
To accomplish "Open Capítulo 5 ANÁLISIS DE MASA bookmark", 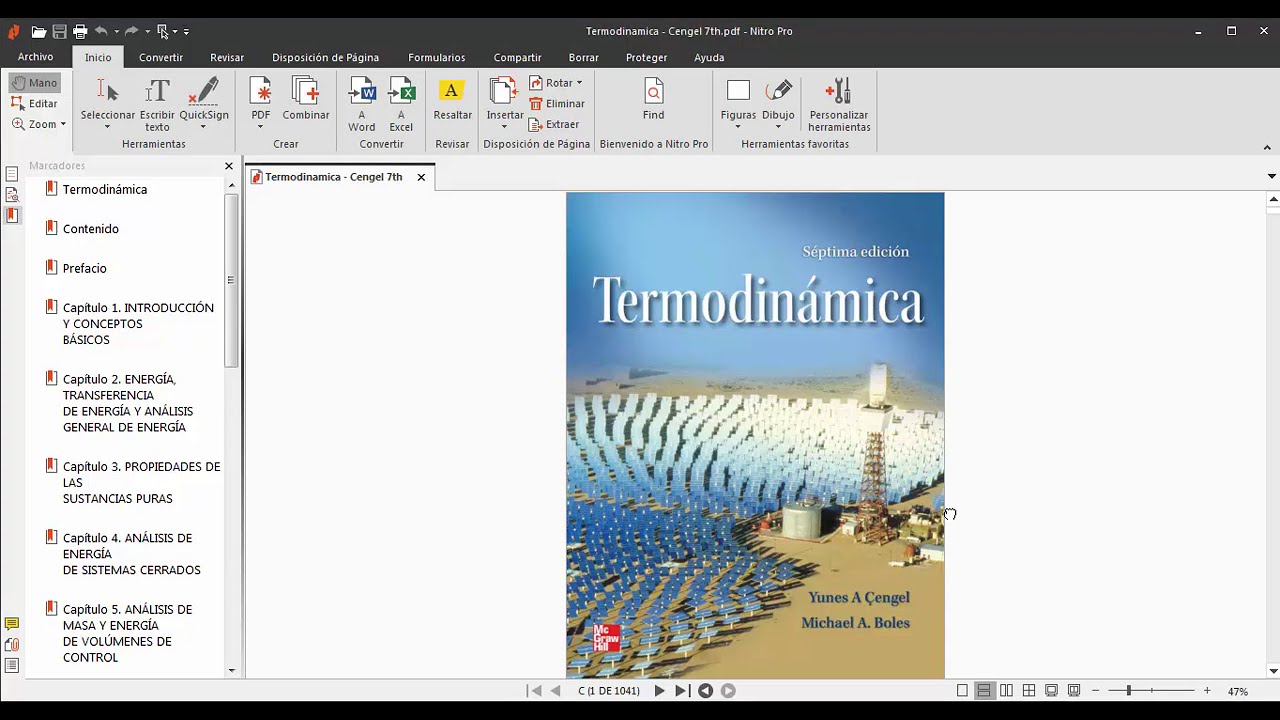I will point(127,633).
